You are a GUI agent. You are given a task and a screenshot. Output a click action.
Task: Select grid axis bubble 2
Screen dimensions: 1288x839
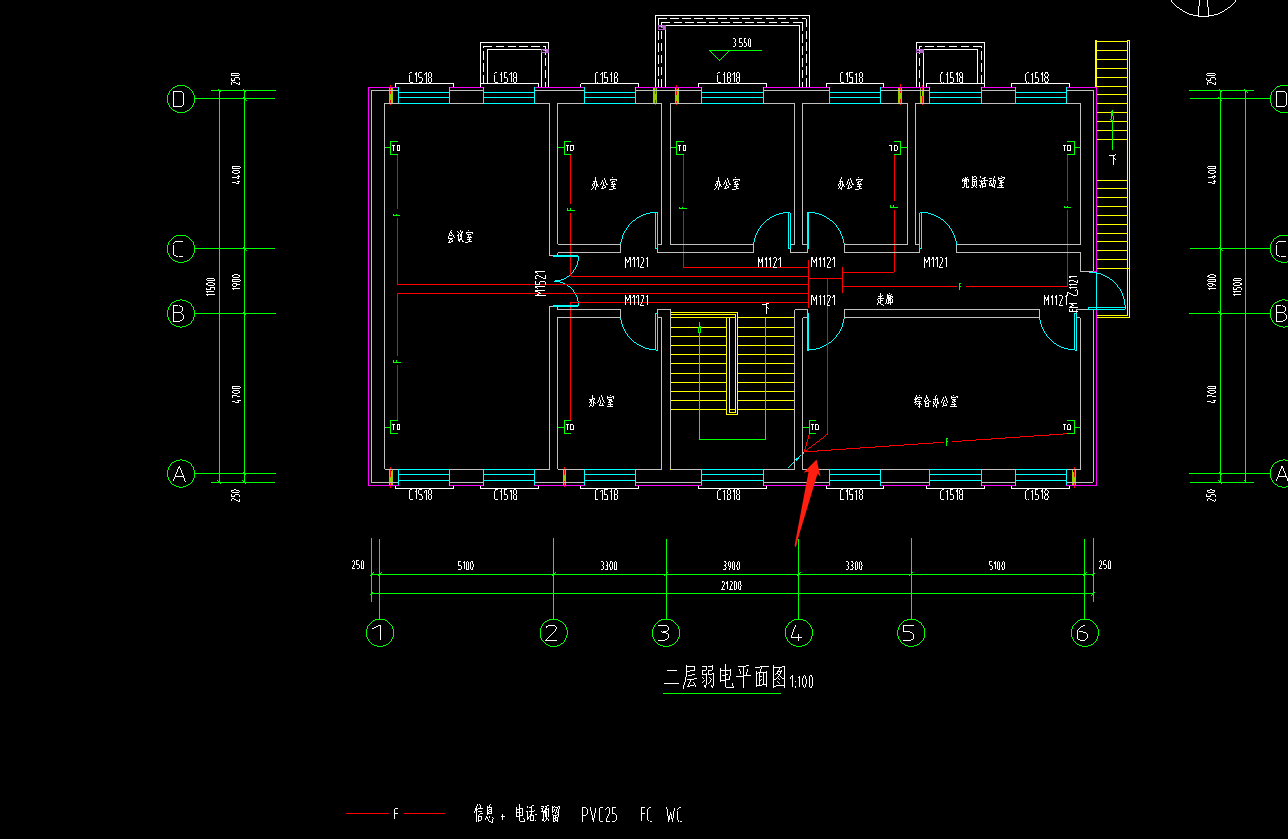553,632
